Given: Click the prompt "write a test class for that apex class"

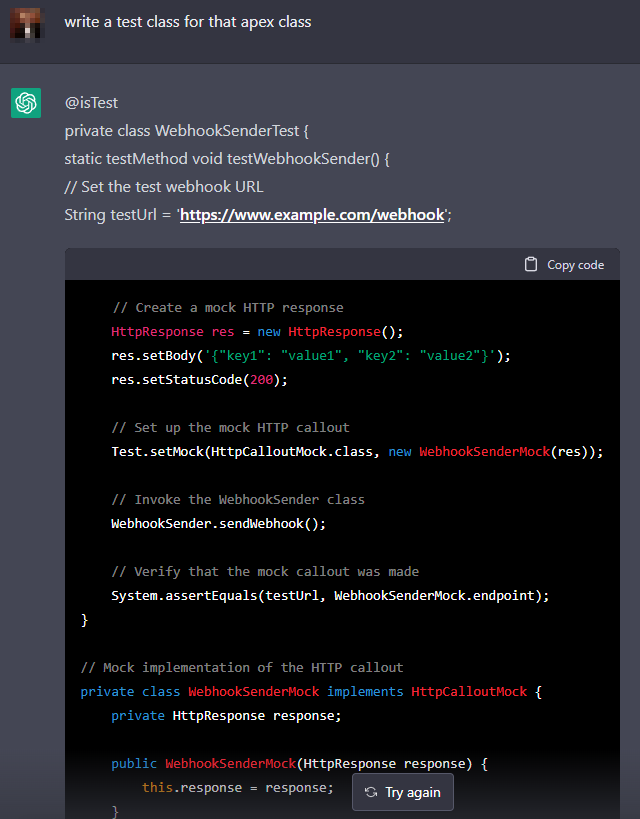Looking at the screenshot, I should click(x=188, y=22).
